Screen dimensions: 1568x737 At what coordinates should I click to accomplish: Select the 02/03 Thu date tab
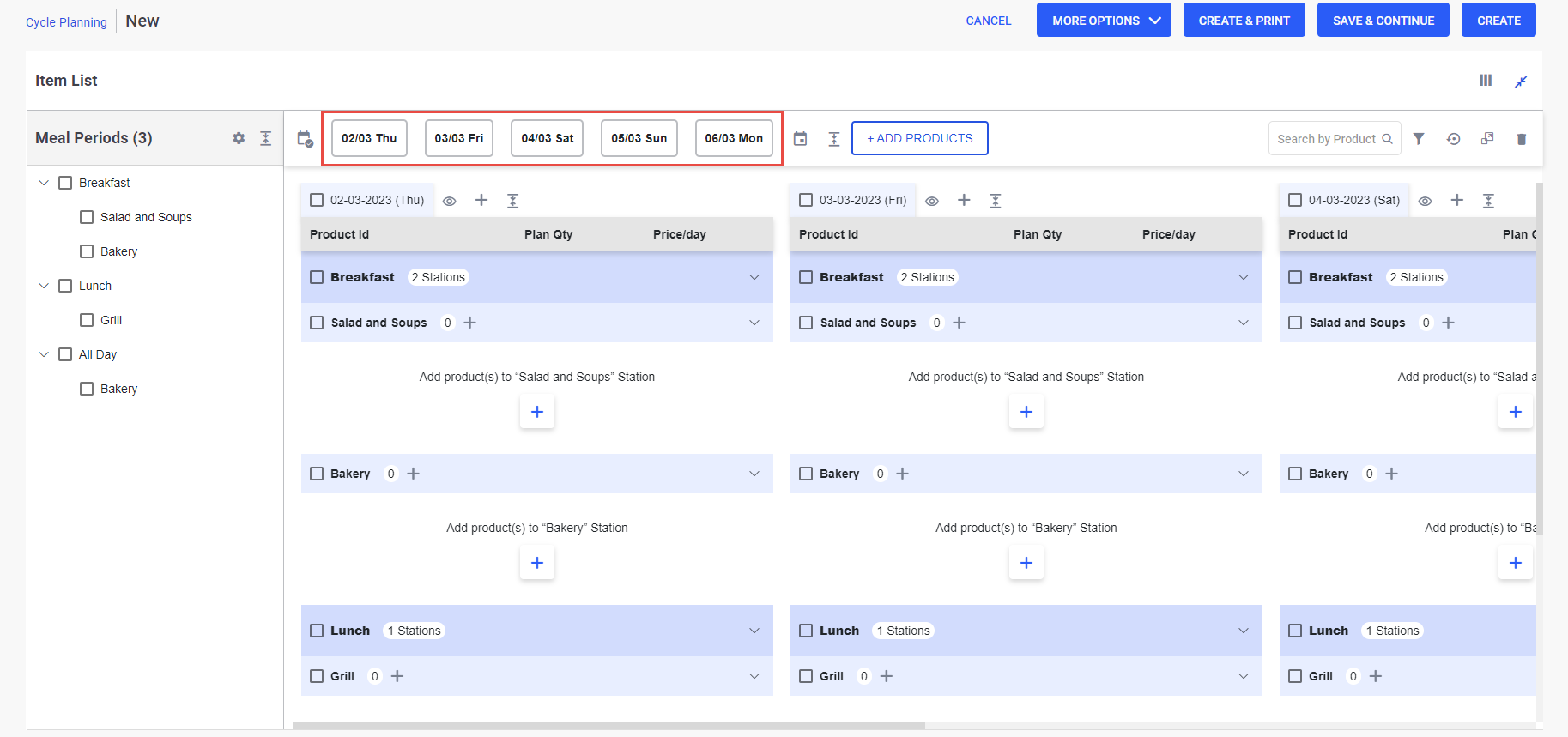tap(369, 138)
